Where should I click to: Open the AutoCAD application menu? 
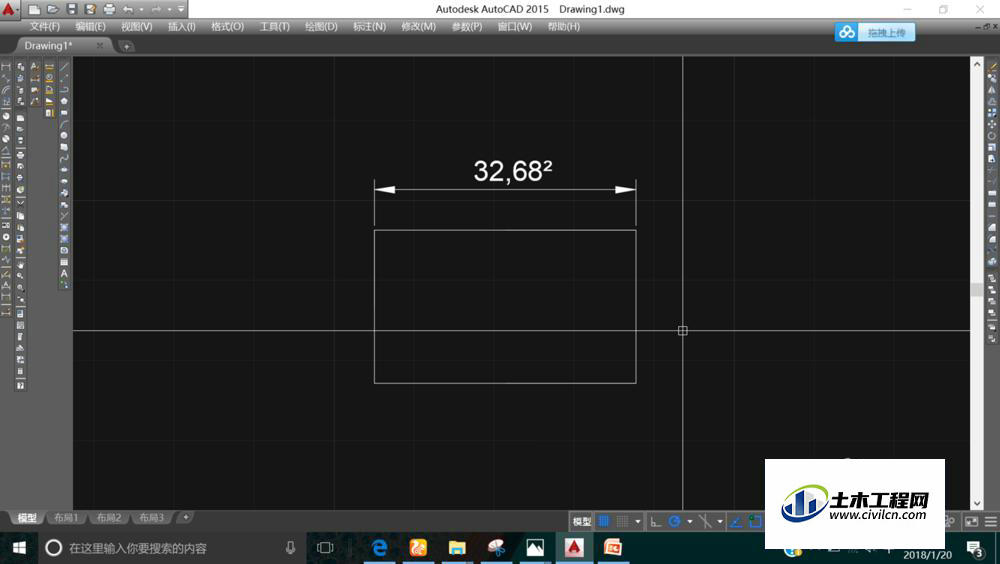click(9, 10)
